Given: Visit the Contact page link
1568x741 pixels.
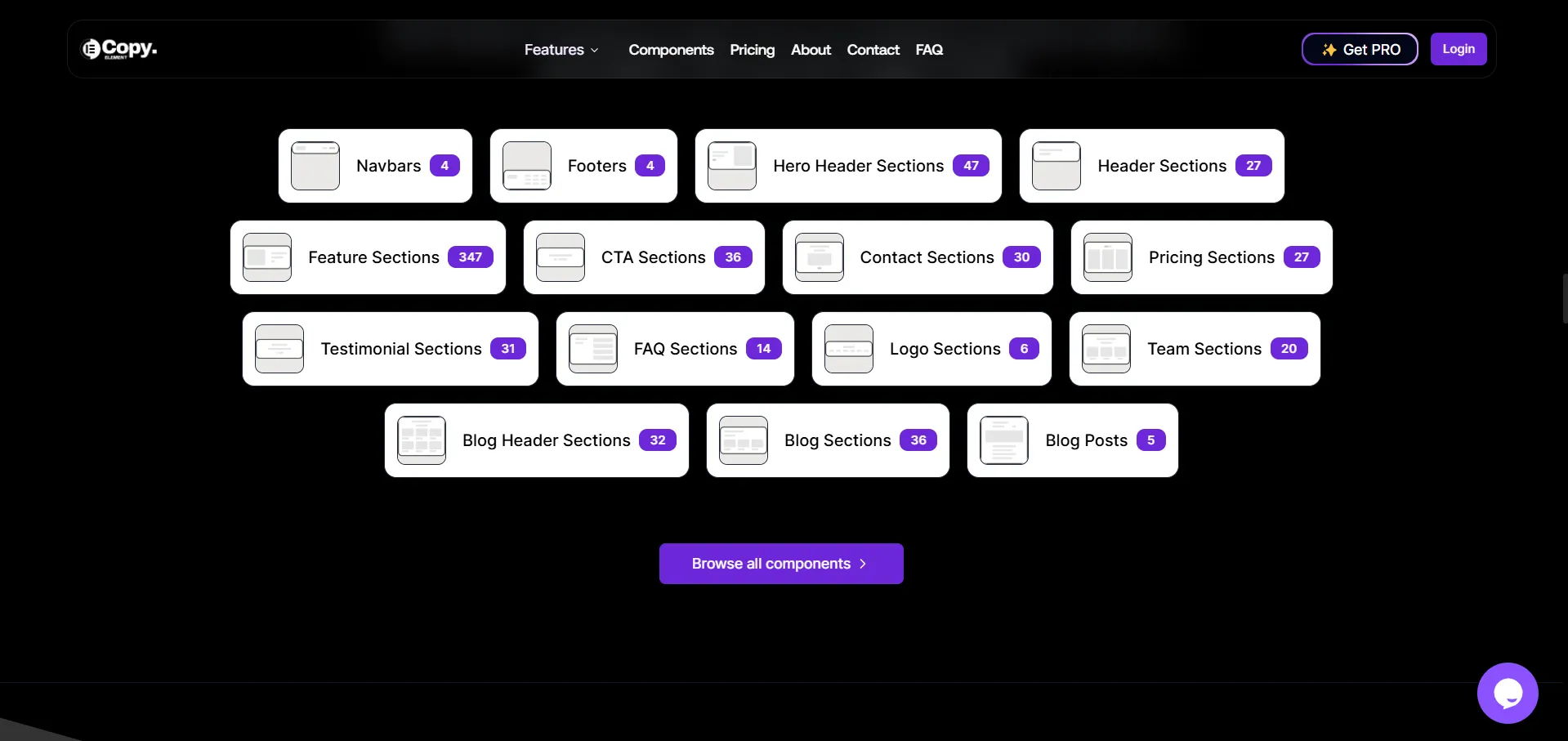Looking at the screenshot, I should tap(872, 50).
